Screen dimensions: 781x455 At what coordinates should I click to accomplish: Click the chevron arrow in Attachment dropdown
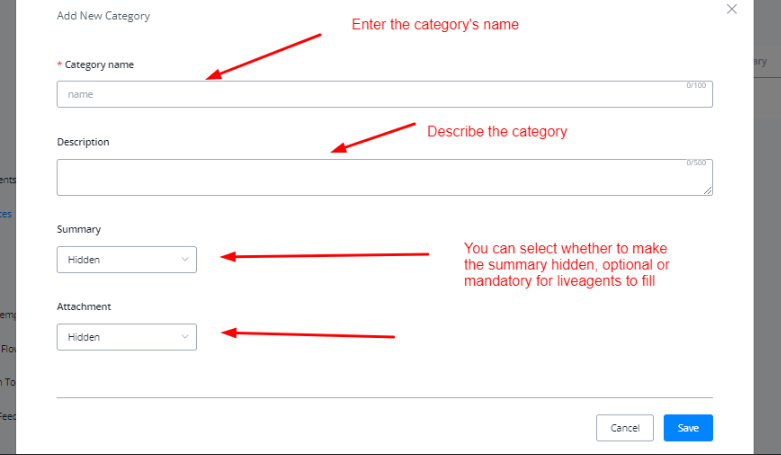point(185,337)
